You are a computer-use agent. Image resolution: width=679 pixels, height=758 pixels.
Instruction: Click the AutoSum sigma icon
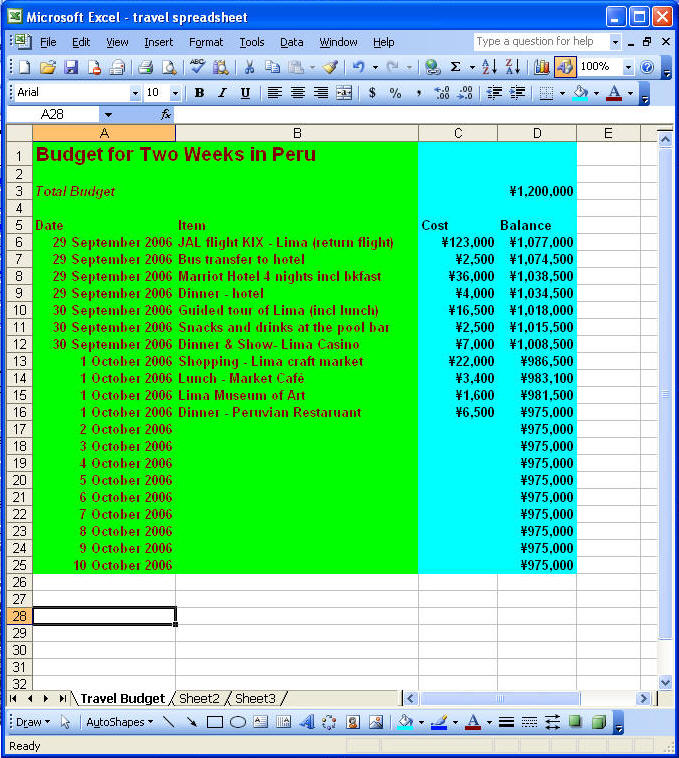coord(455,67)
